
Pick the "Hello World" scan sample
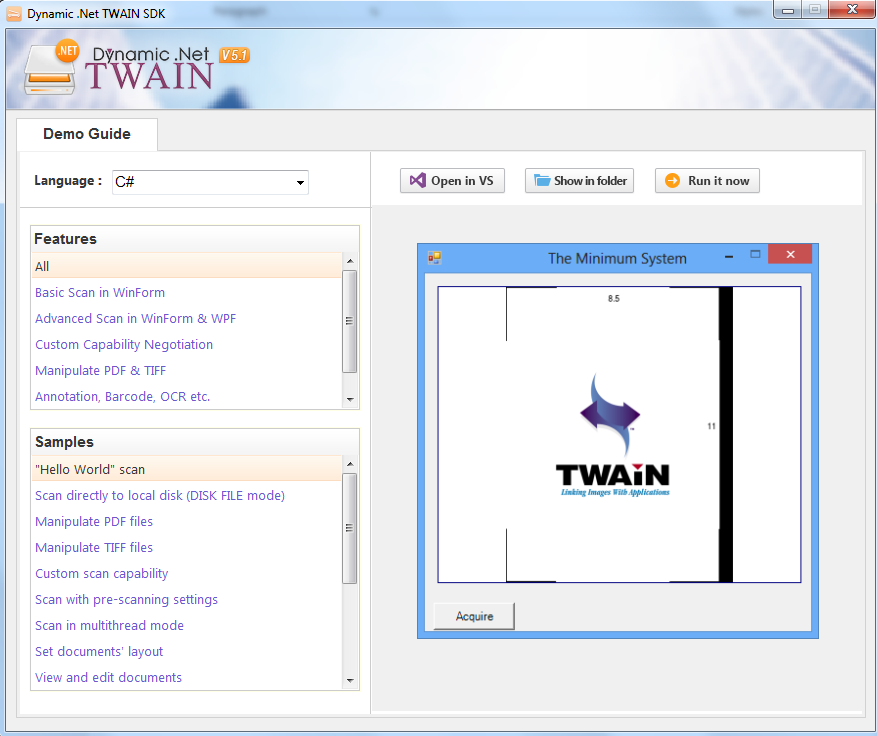(90, 469)
